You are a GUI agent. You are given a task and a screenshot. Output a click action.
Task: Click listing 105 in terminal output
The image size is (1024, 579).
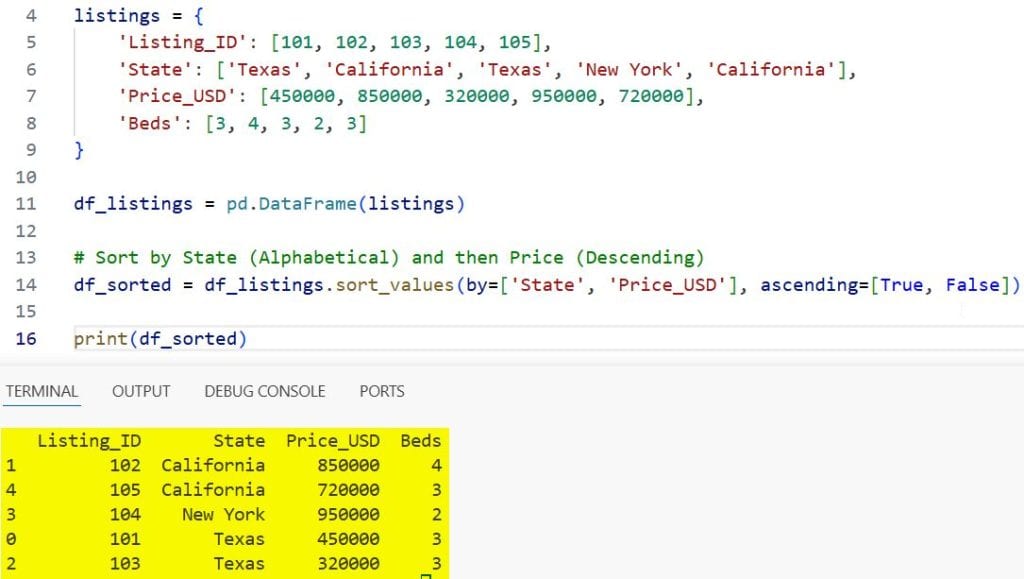pyautogui.click(x=125, y=490)
